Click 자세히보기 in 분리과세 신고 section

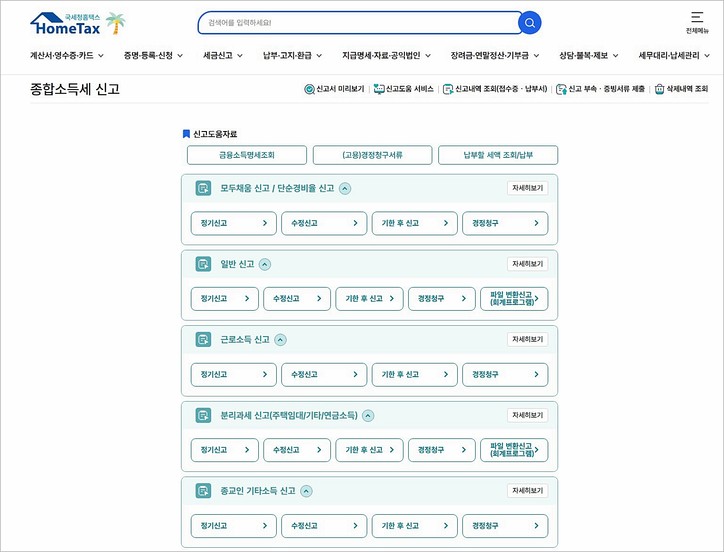coord(527,415)
